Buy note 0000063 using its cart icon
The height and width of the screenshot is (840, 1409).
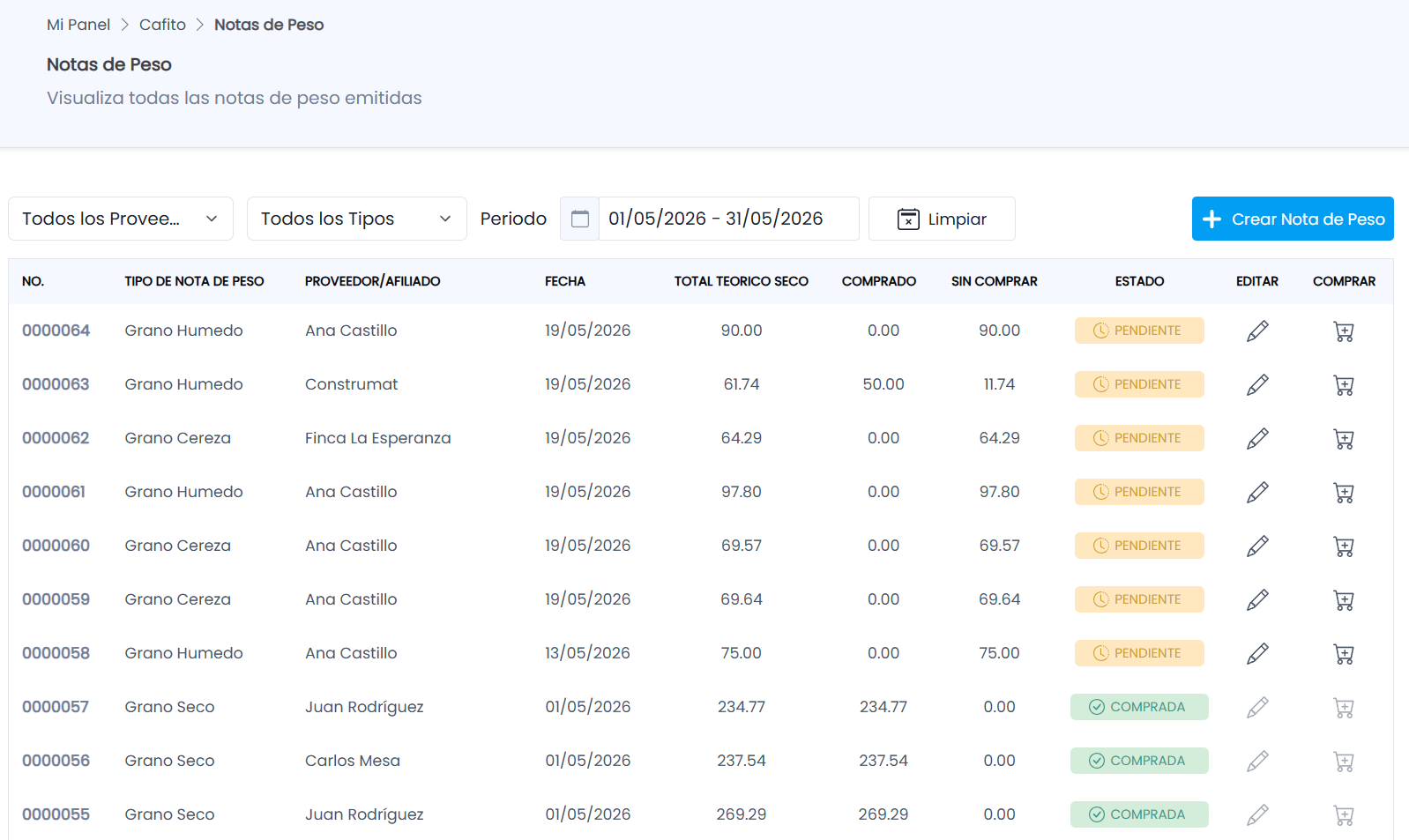coord(1344,385)
